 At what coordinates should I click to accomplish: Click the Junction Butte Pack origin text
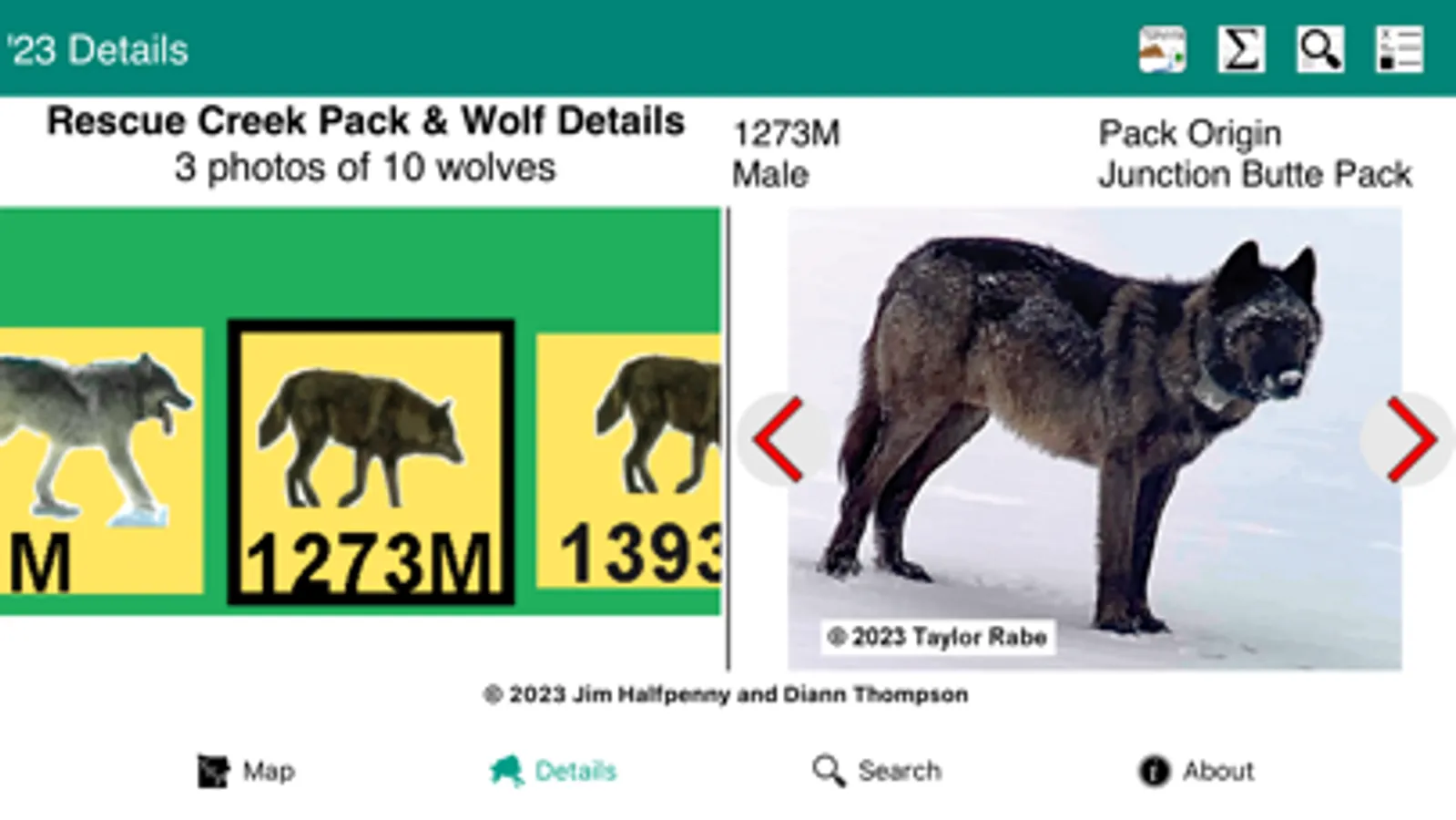coord(1255,174)
